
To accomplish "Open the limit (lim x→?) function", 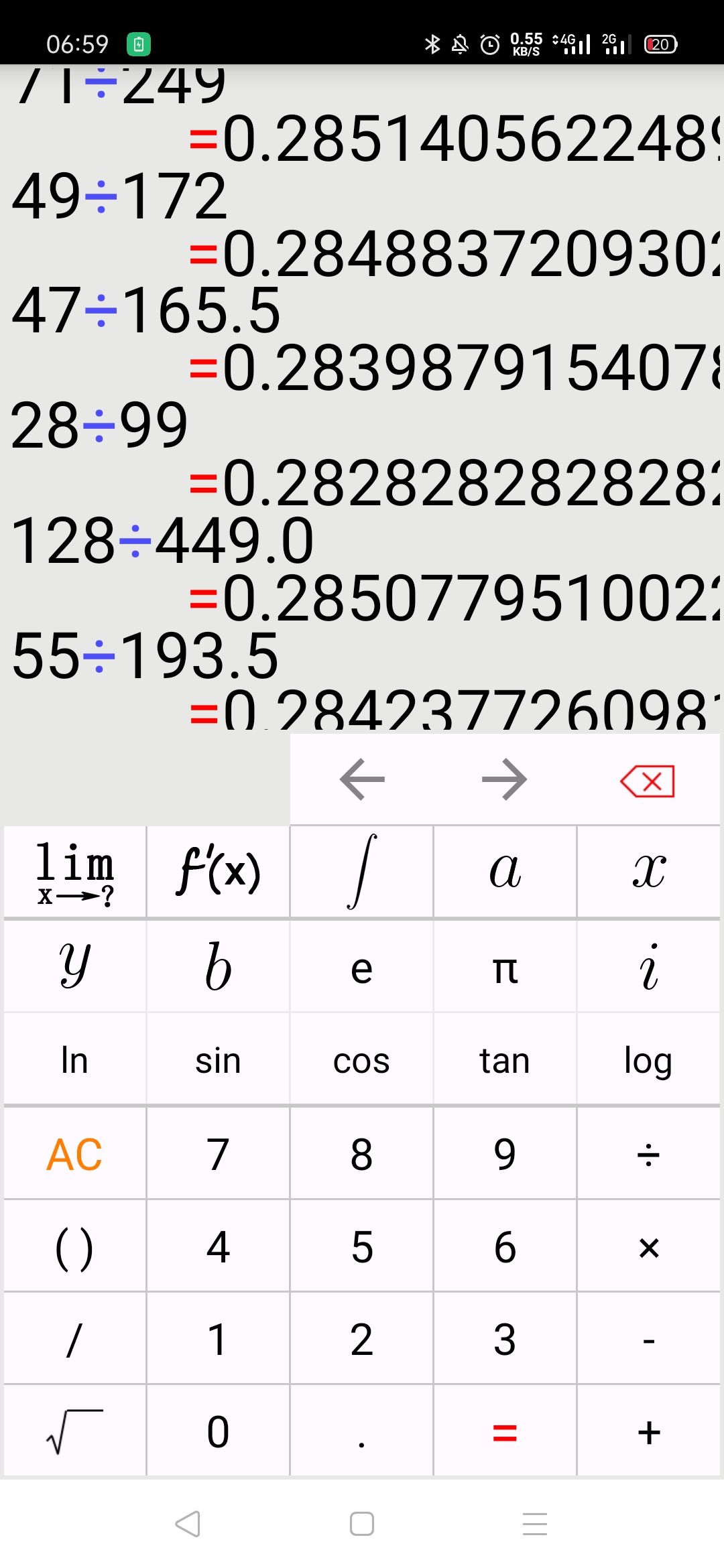I will coord(74,872).
